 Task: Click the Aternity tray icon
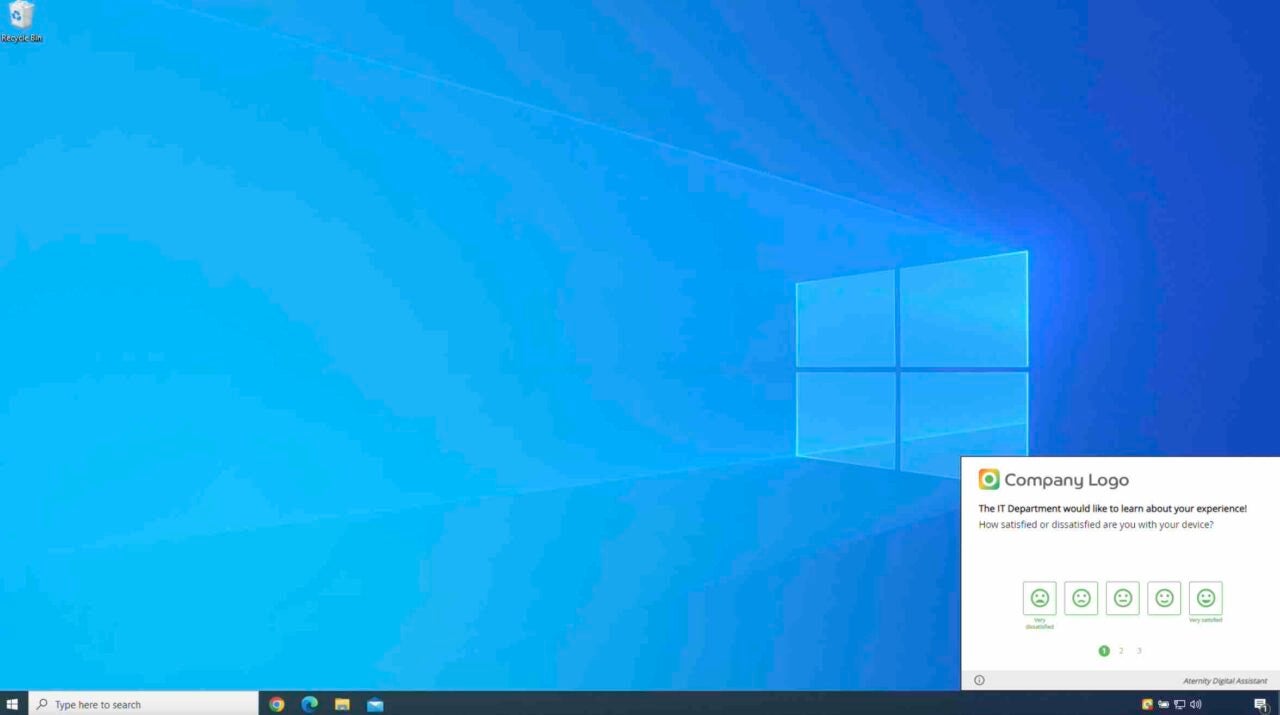click(1147, 704)
